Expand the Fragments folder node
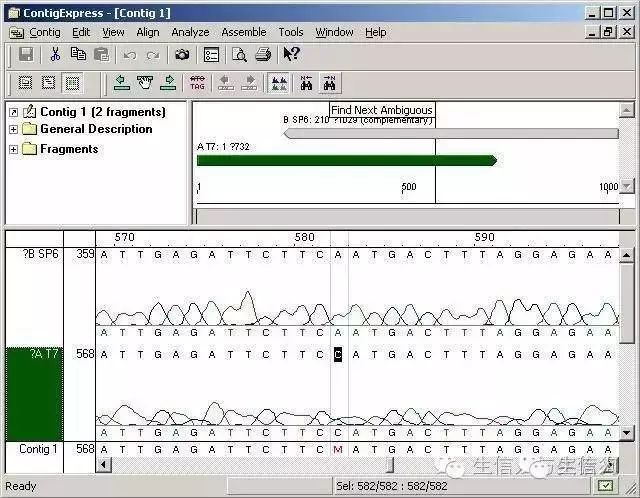This screenshot has width=640, height=498. 13,149
